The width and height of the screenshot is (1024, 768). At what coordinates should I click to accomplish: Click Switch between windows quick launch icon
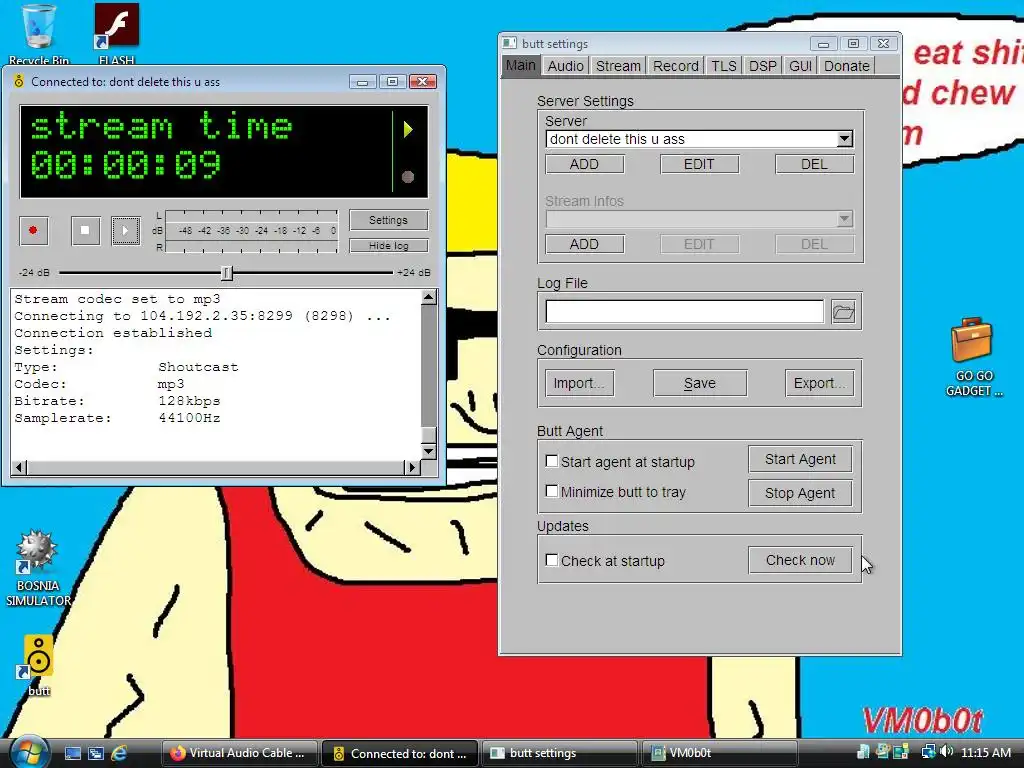tap(95, 753)
